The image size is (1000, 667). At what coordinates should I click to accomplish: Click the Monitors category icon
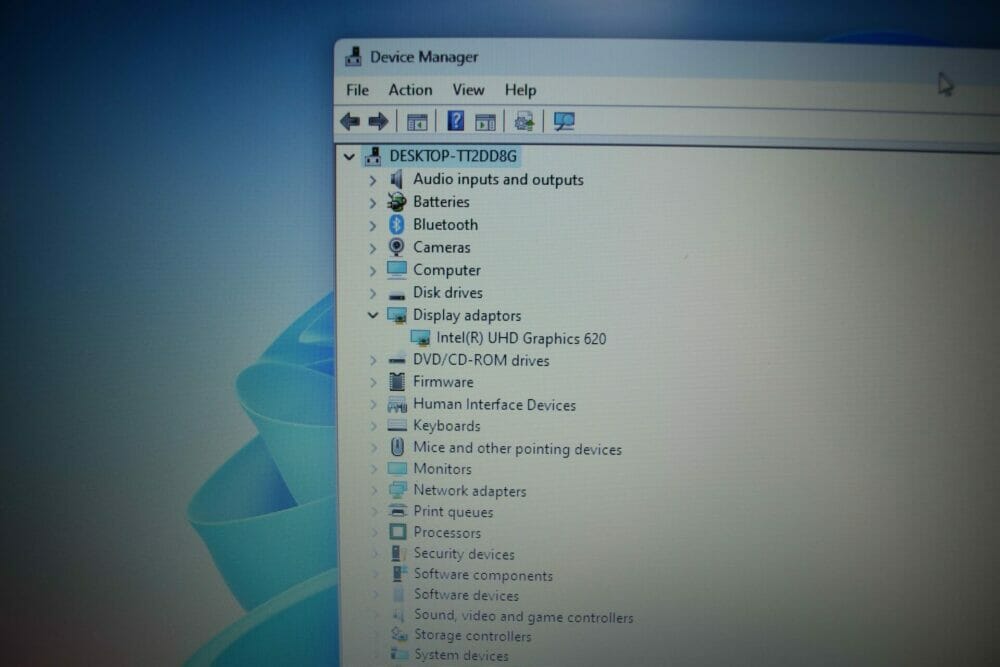coord(397,469)
